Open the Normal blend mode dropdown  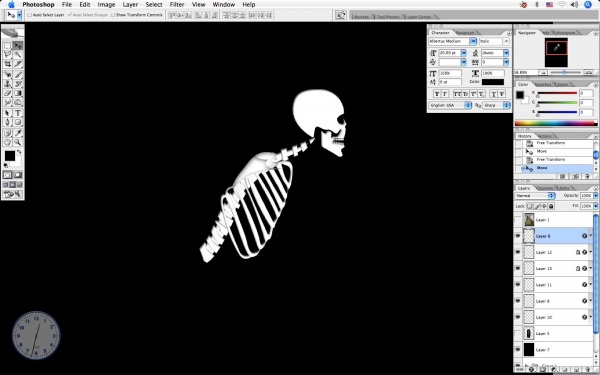pos(535,196)
